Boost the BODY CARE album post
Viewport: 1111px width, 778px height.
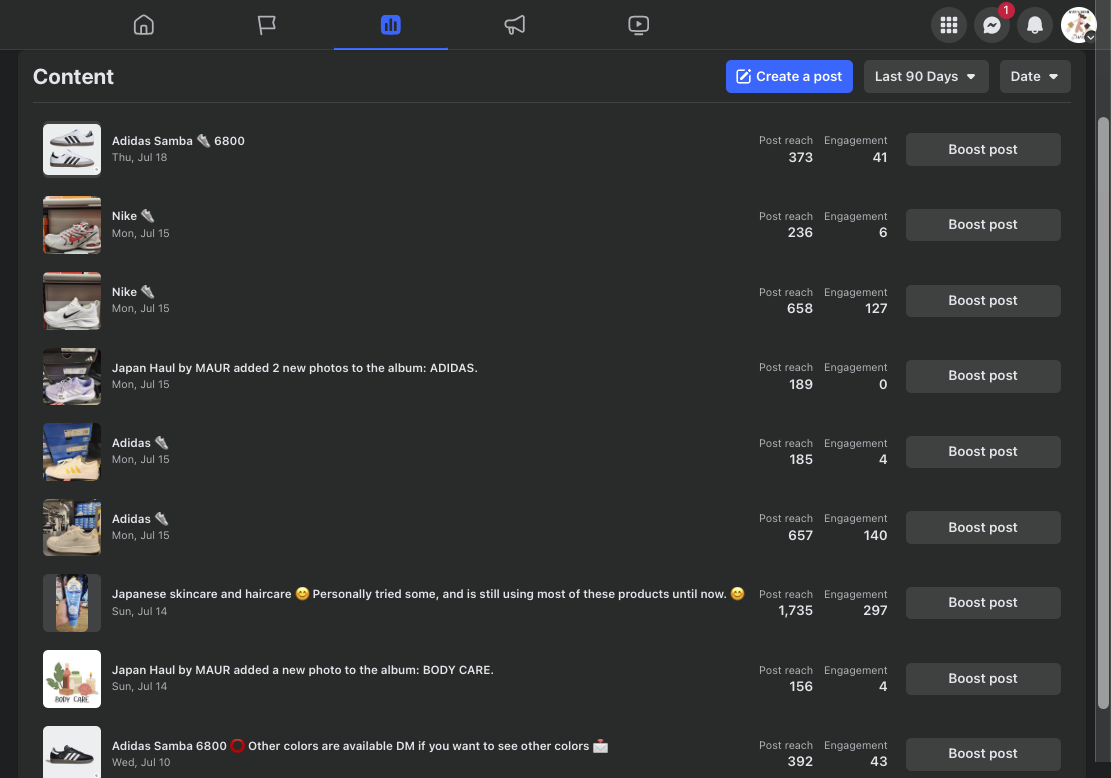(983, 678)
